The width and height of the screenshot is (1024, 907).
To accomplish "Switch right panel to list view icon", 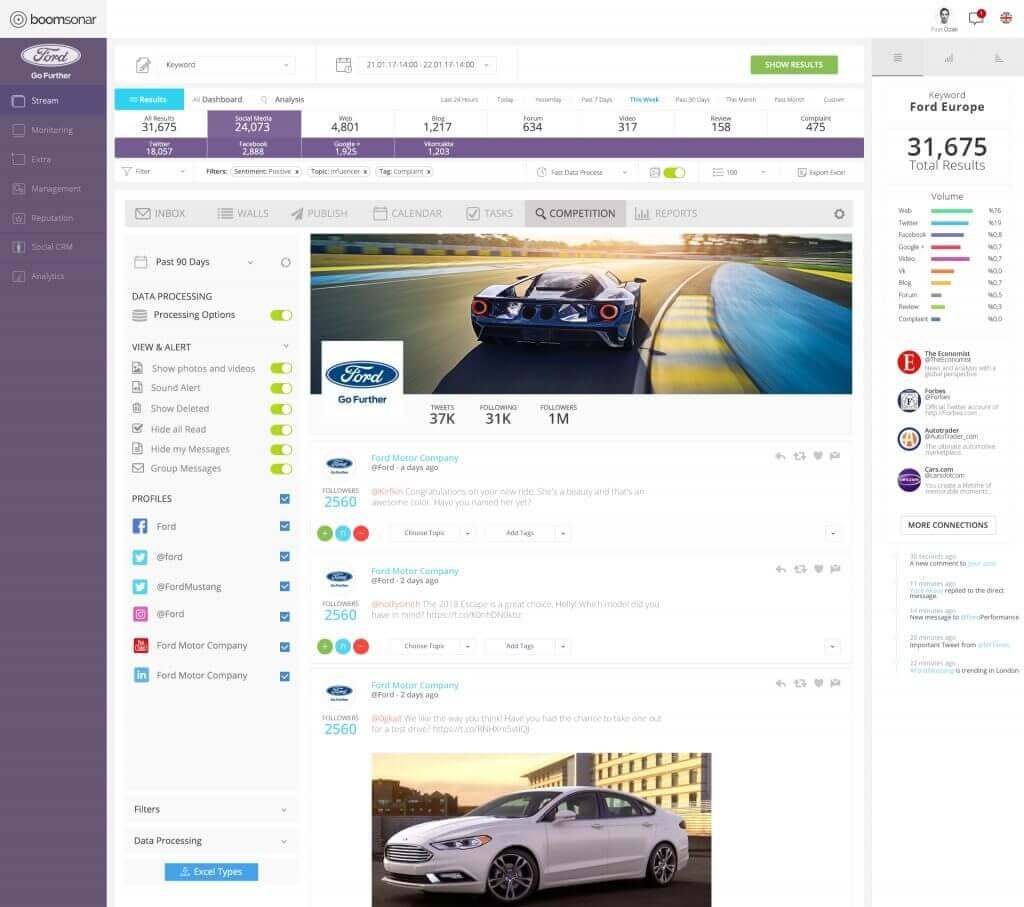I will point(898,58).
